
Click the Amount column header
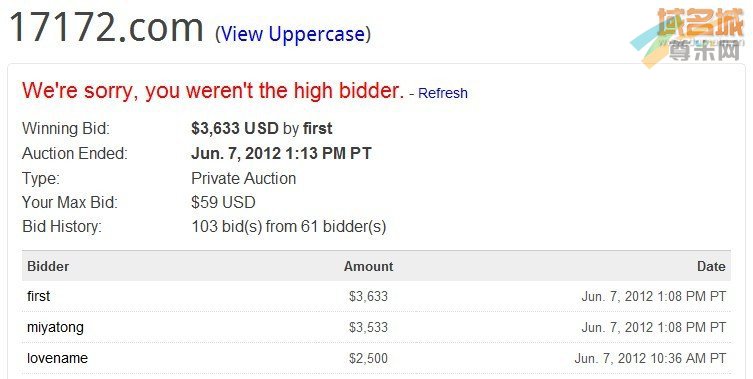click(x=368, y=266)
